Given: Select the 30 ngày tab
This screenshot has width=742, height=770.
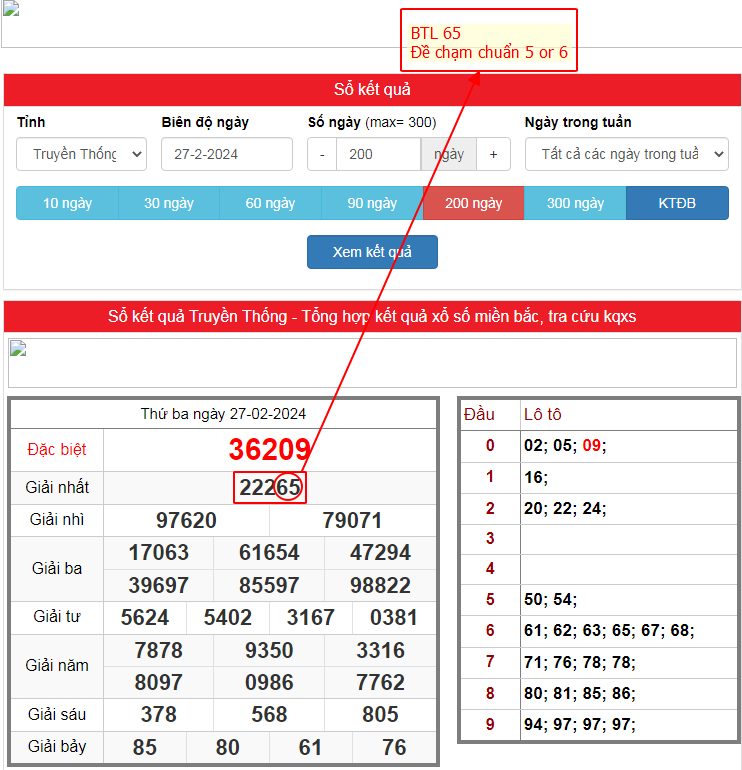Looking at the screenshot, I should [169, 203].
